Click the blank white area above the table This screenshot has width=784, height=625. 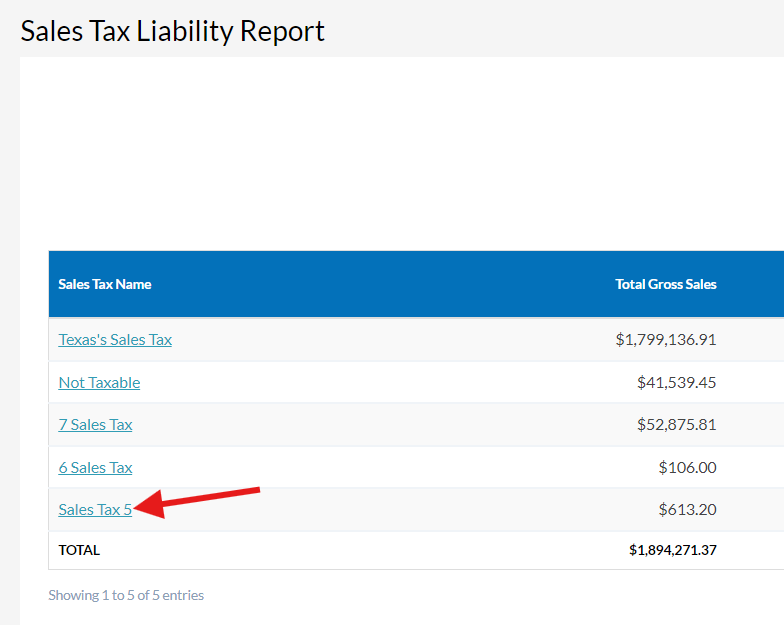(400, 150)
